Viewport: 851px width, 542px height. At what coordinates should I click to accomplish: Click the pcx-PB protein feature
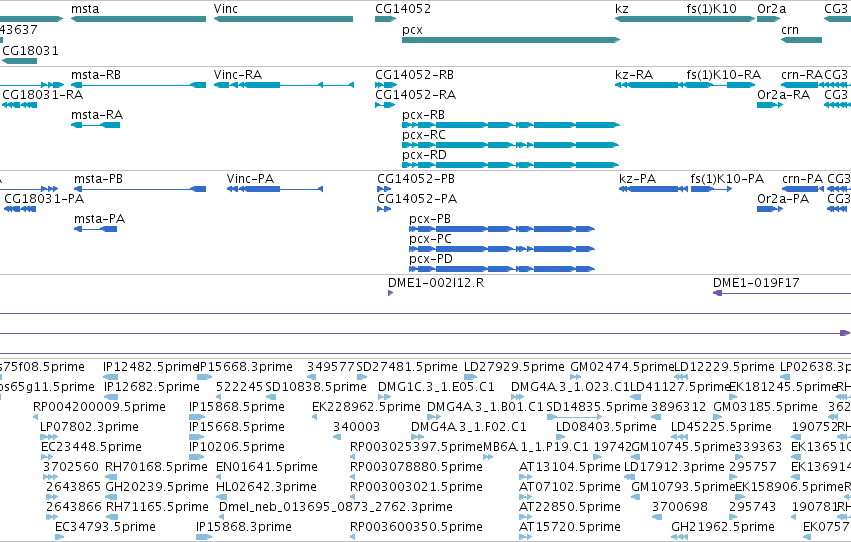pyautogui.click(x=502, y=229)
